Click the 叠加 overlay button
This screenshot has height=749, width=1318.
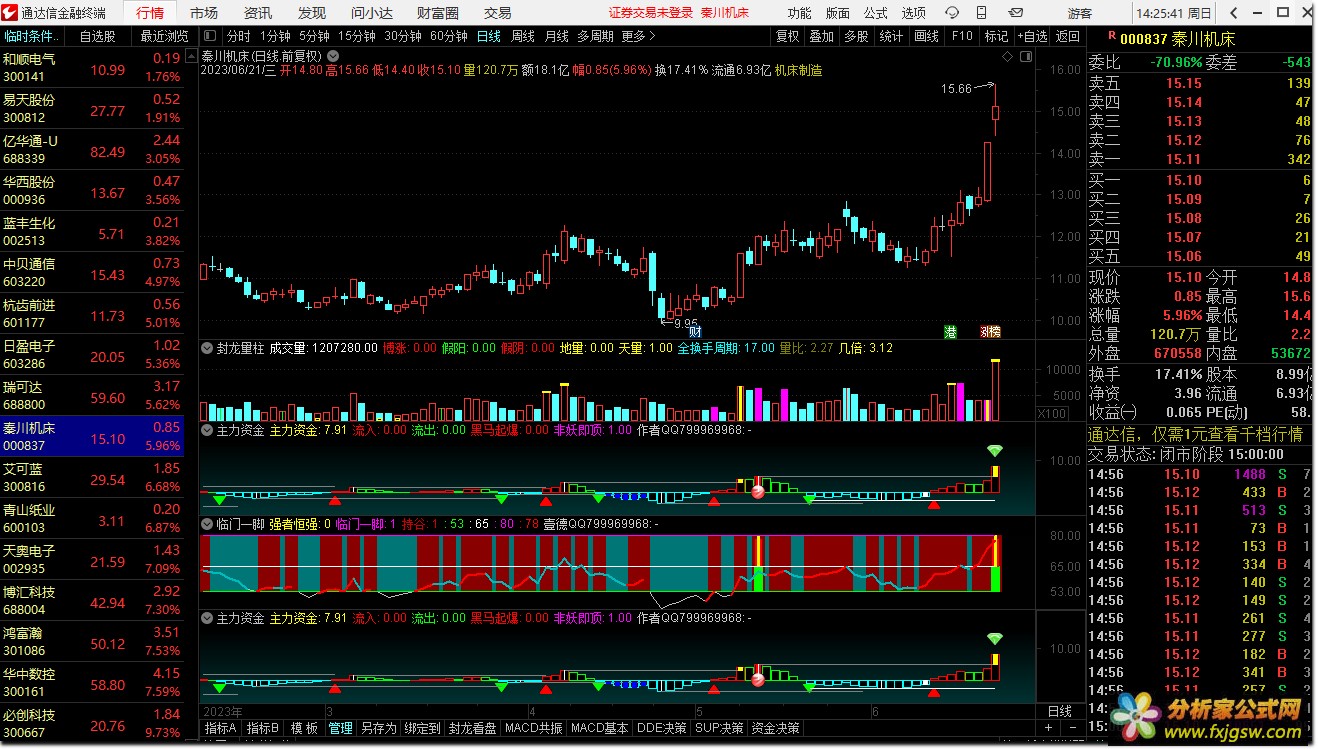pos(822,36)
